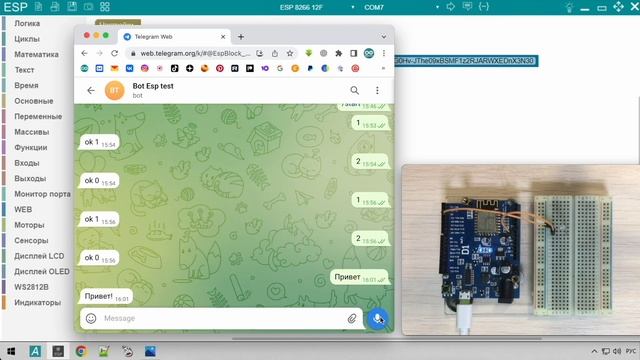
Task: Expand the tab search chevron in browser
Action: pos(384,37)
